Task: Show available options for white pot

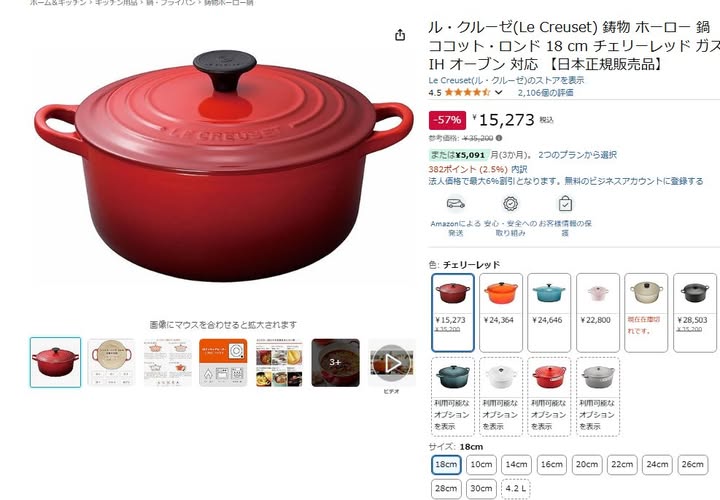Action: click(x=501, y=397)
